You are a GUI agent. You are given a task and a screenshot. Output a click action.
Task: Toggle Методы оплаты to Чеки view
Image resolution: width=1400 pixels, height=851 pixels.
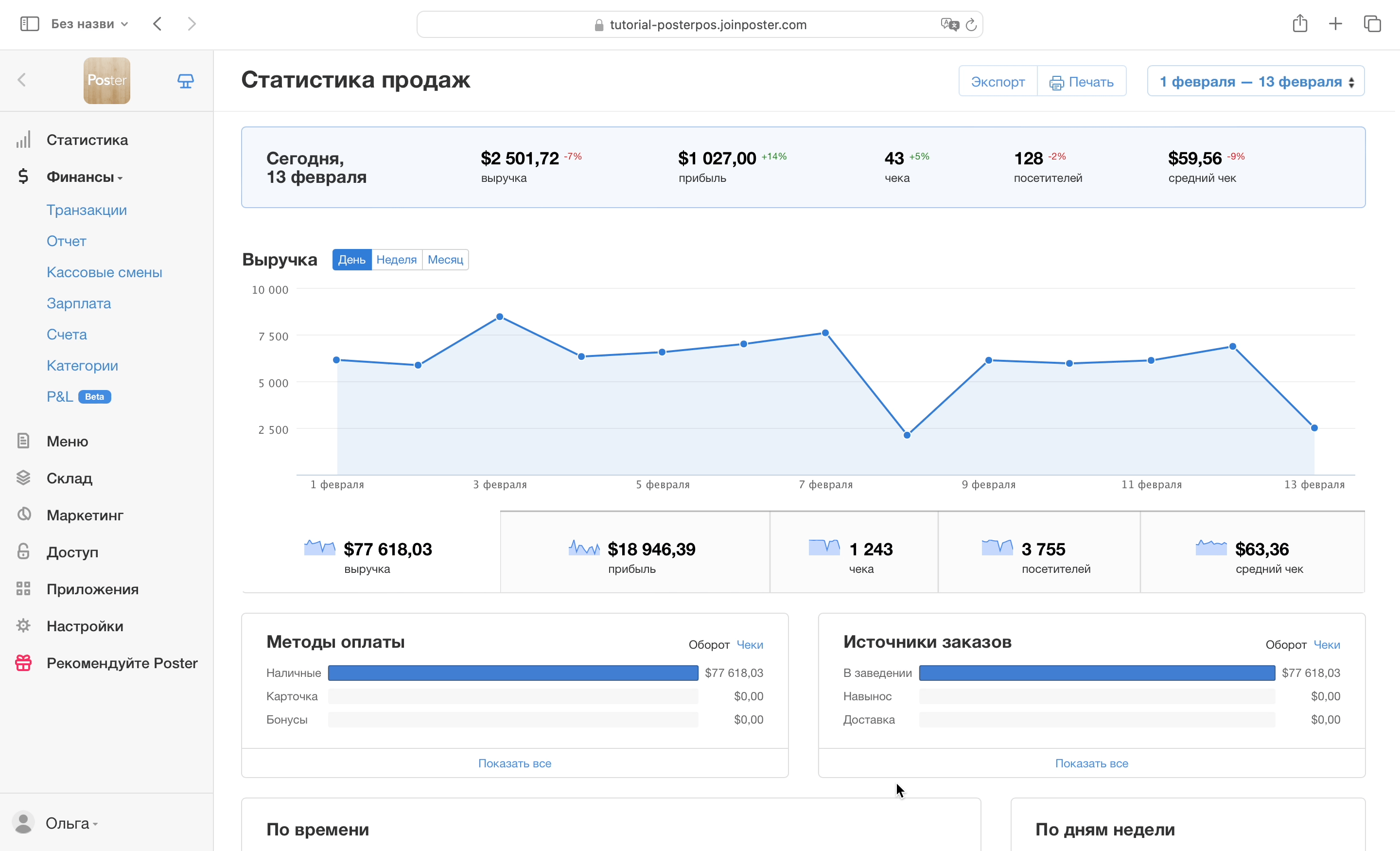(750, 645)
